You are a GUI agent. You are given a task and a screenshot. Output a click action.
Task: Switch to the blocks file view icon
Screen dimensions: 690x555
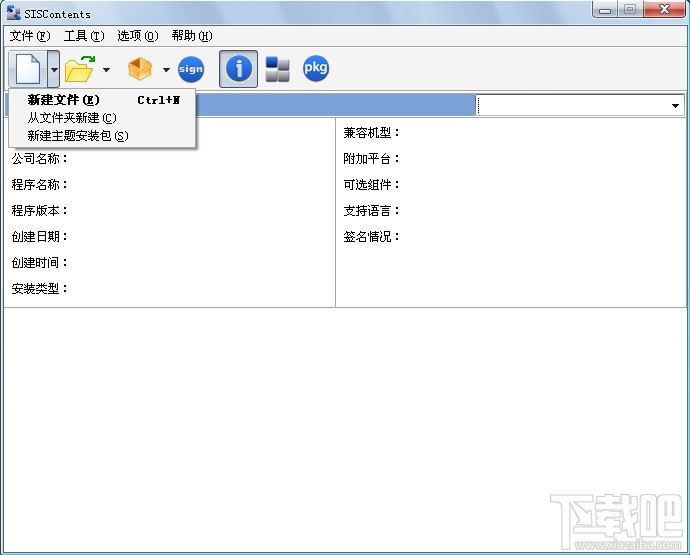click(x=277, y=69)
